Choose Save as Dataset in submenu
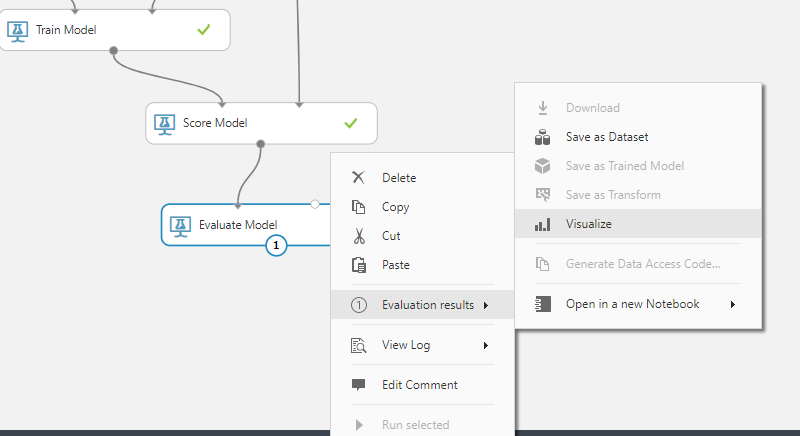The image size is (800, 436). [x=638, y=137]
